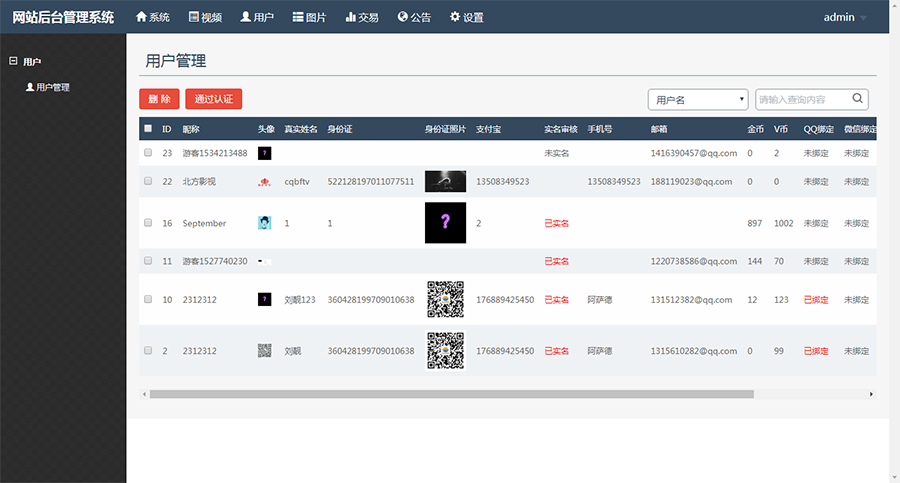
Task: Click the 金币 column header
Action: 755,129
